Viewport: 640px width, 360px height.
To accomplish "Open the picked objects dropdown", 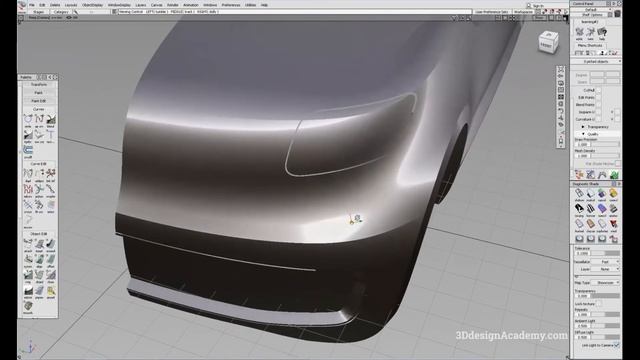I will 596,61.
